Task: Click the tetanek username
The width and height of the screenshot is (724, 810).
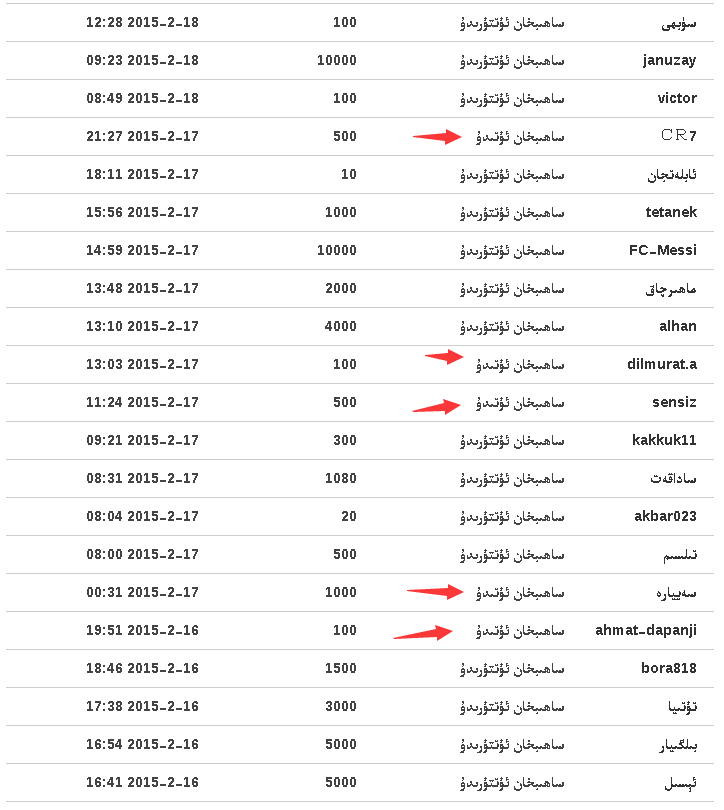Action: pos(671,212)
